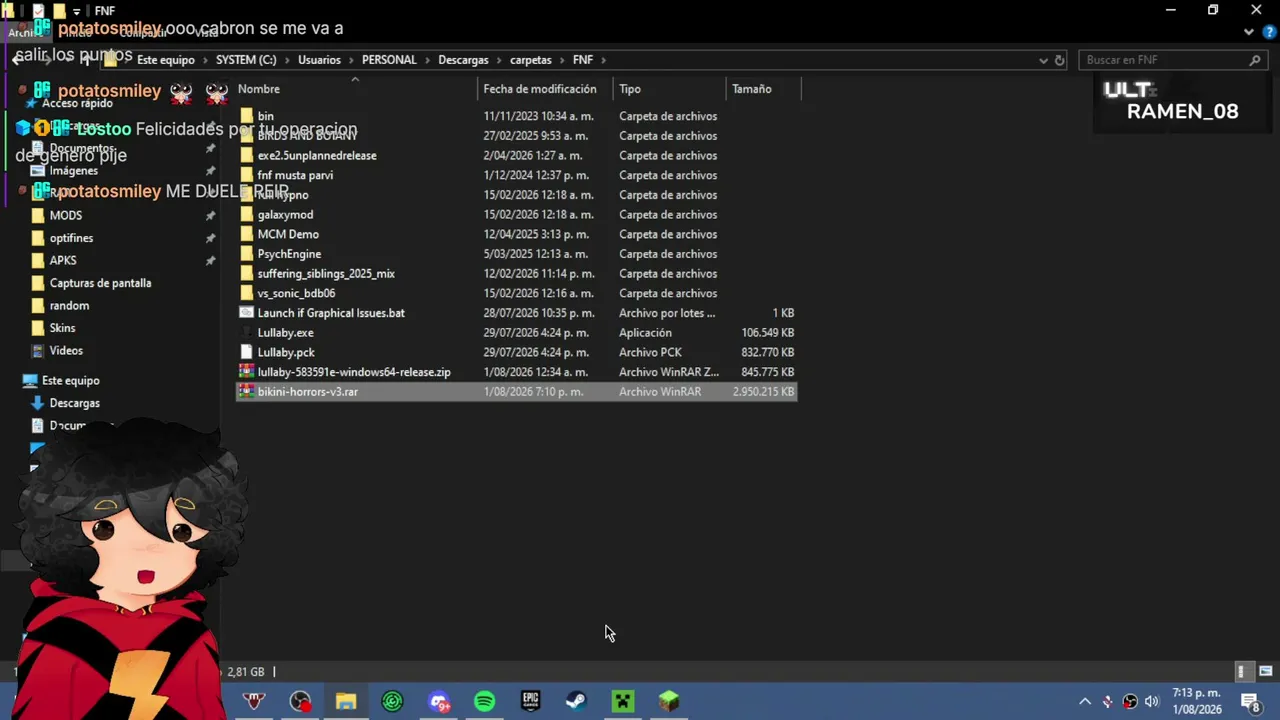The image size is (1280, 720).
Task: Select the WinRAR icon of lullaby-583591e zip
Action: pyautogui.click(x=247, y=372)
